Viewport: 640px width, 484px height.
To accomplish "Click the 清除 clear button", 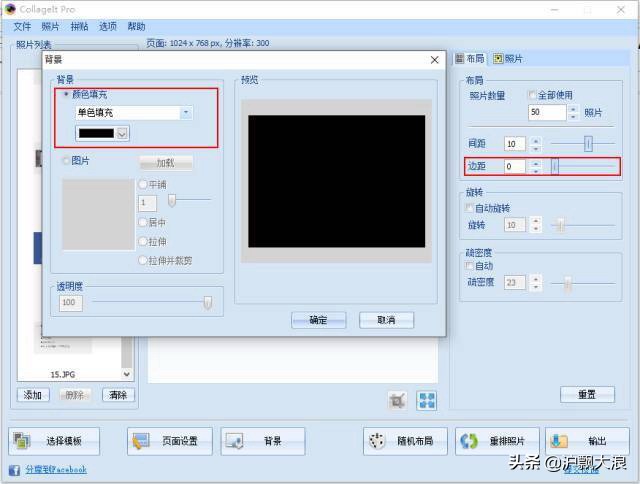I will click(x=118, y=395).
